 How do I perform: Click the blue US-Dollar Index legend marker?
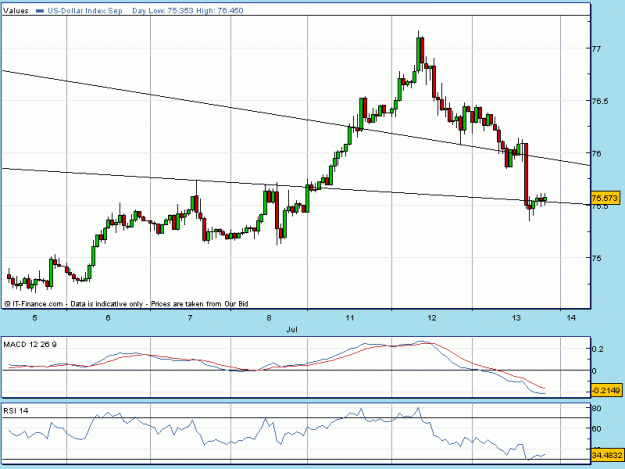(x=39, y=11)
